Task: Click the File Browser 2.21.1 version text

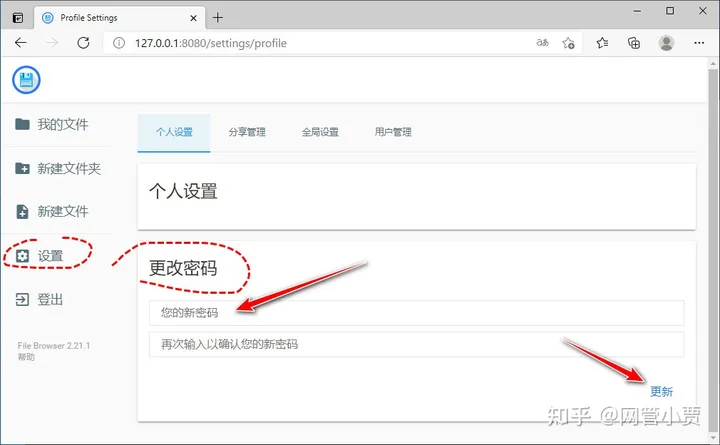Action: pos(54,346)
